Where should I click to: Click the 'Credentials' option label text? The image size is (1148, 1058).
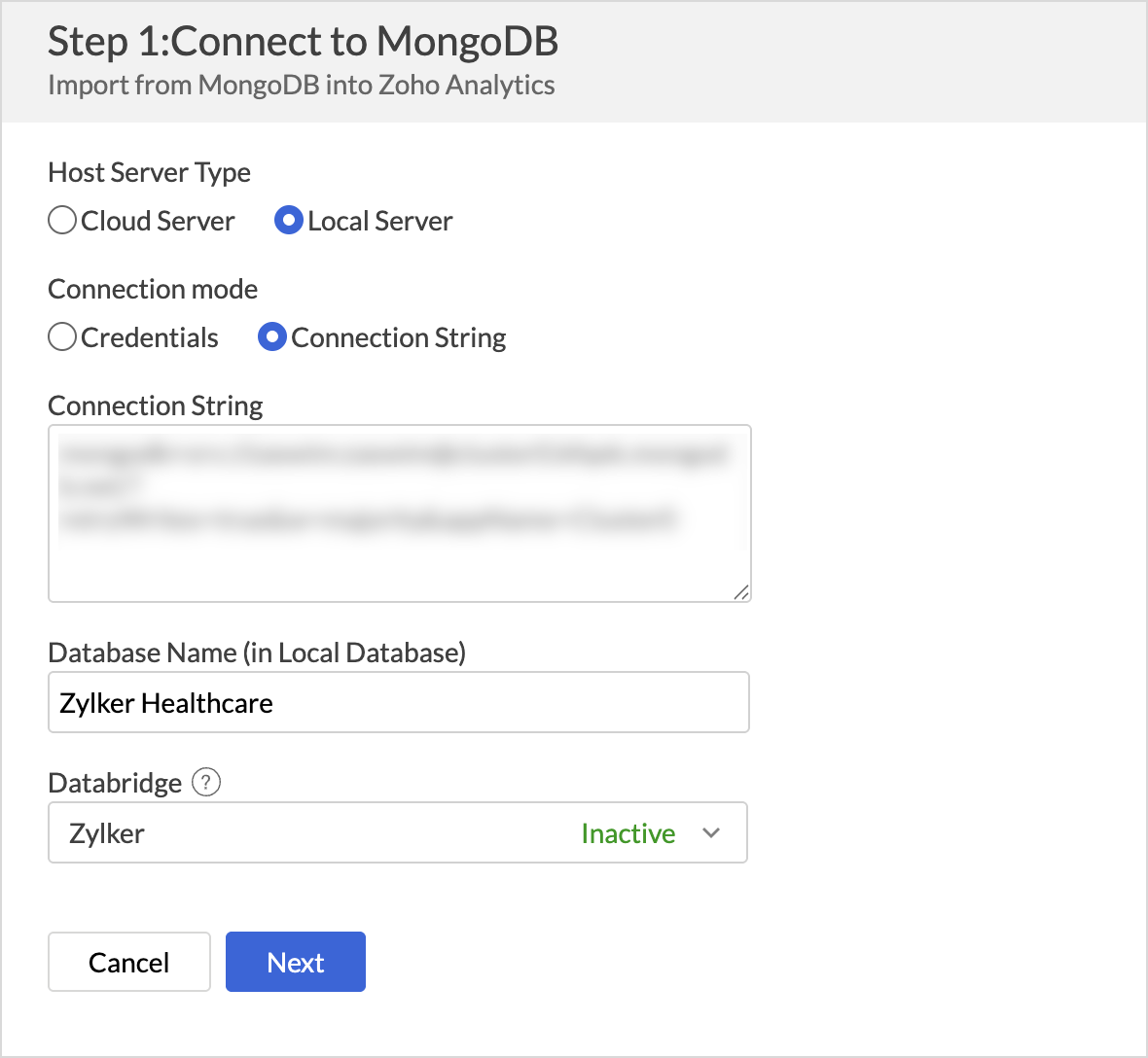click(x=150, y=337)
